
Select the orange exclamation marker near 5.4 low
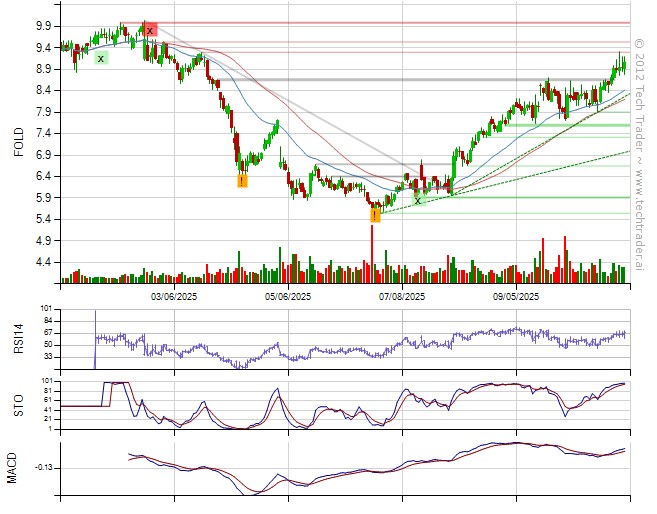click(x=375, y=215)
